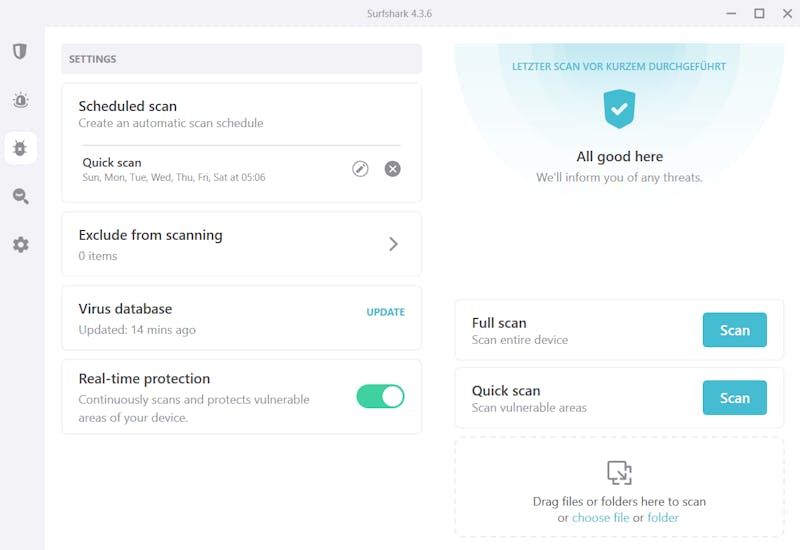Open the Alert siren section in sidebar
Screen dimensions: 800x550
pyautogui.click(x=20, y=100)
